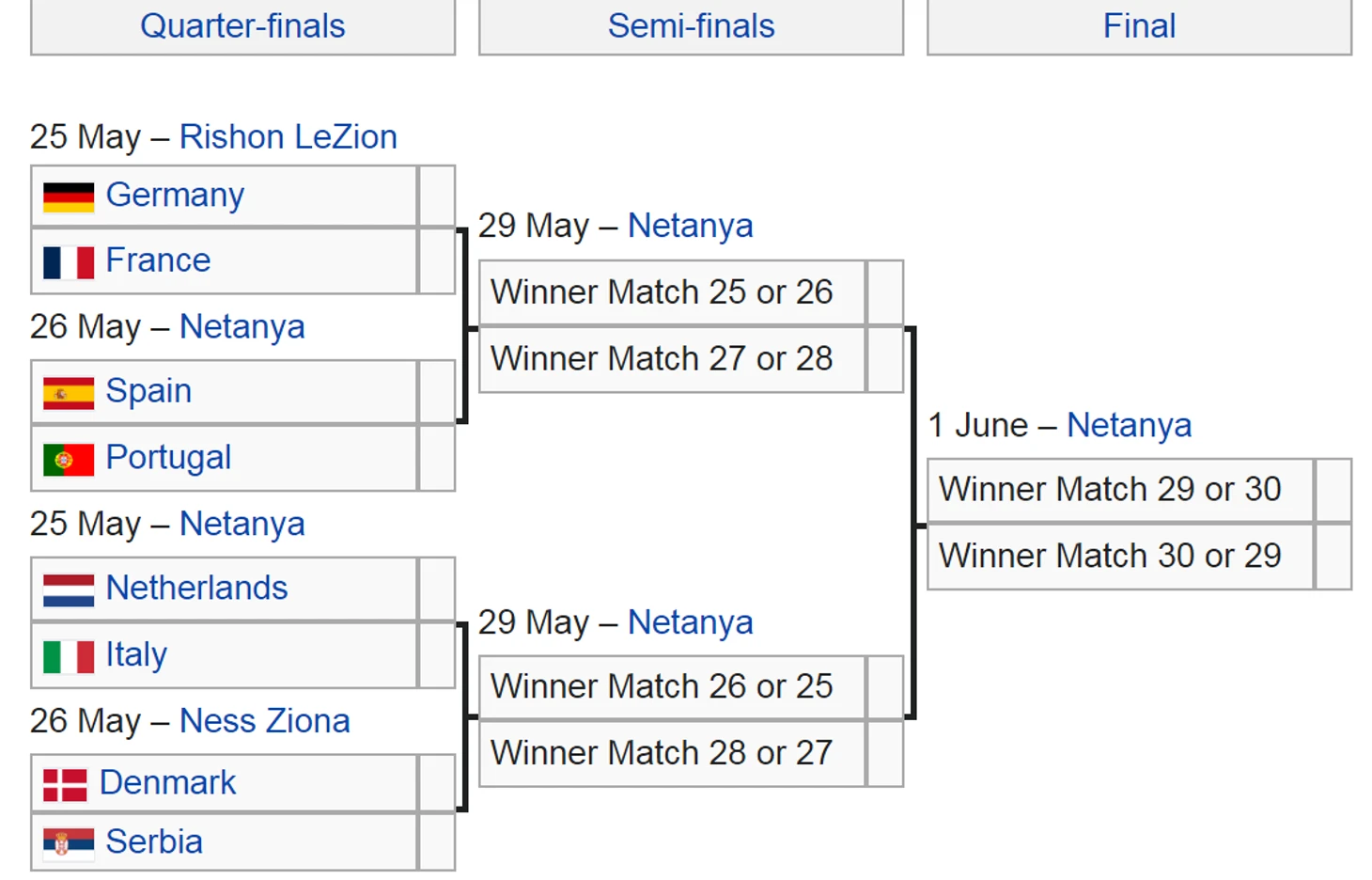Open the Denmark team link
1372x880 pixels.
(167, 783)
